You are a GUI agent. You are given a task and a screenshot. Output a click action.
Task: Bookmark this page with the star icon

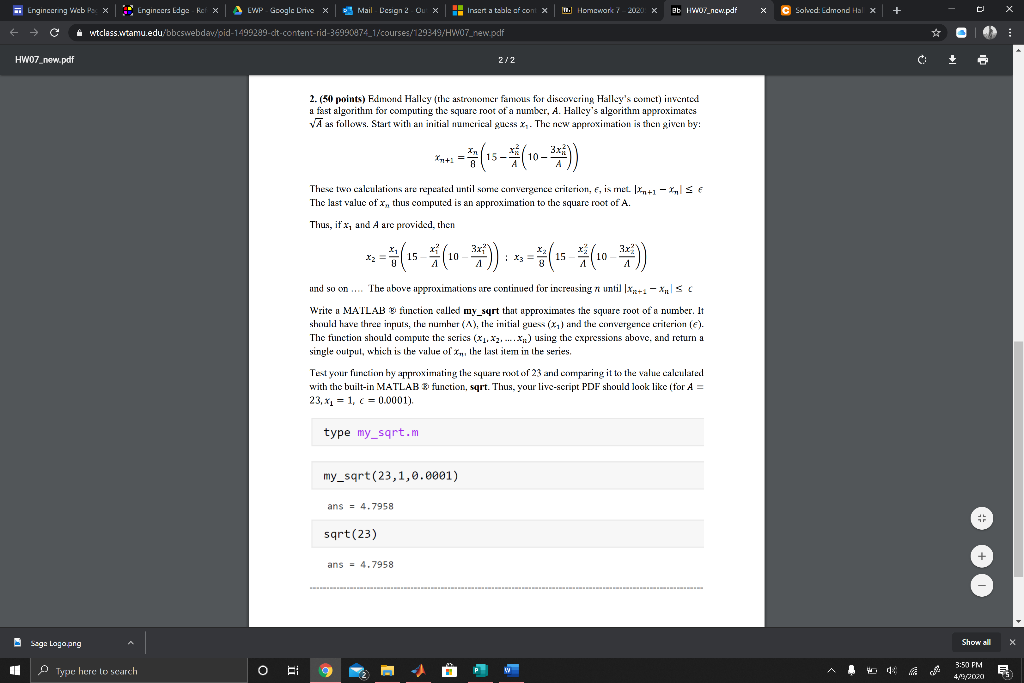(938, 31)
